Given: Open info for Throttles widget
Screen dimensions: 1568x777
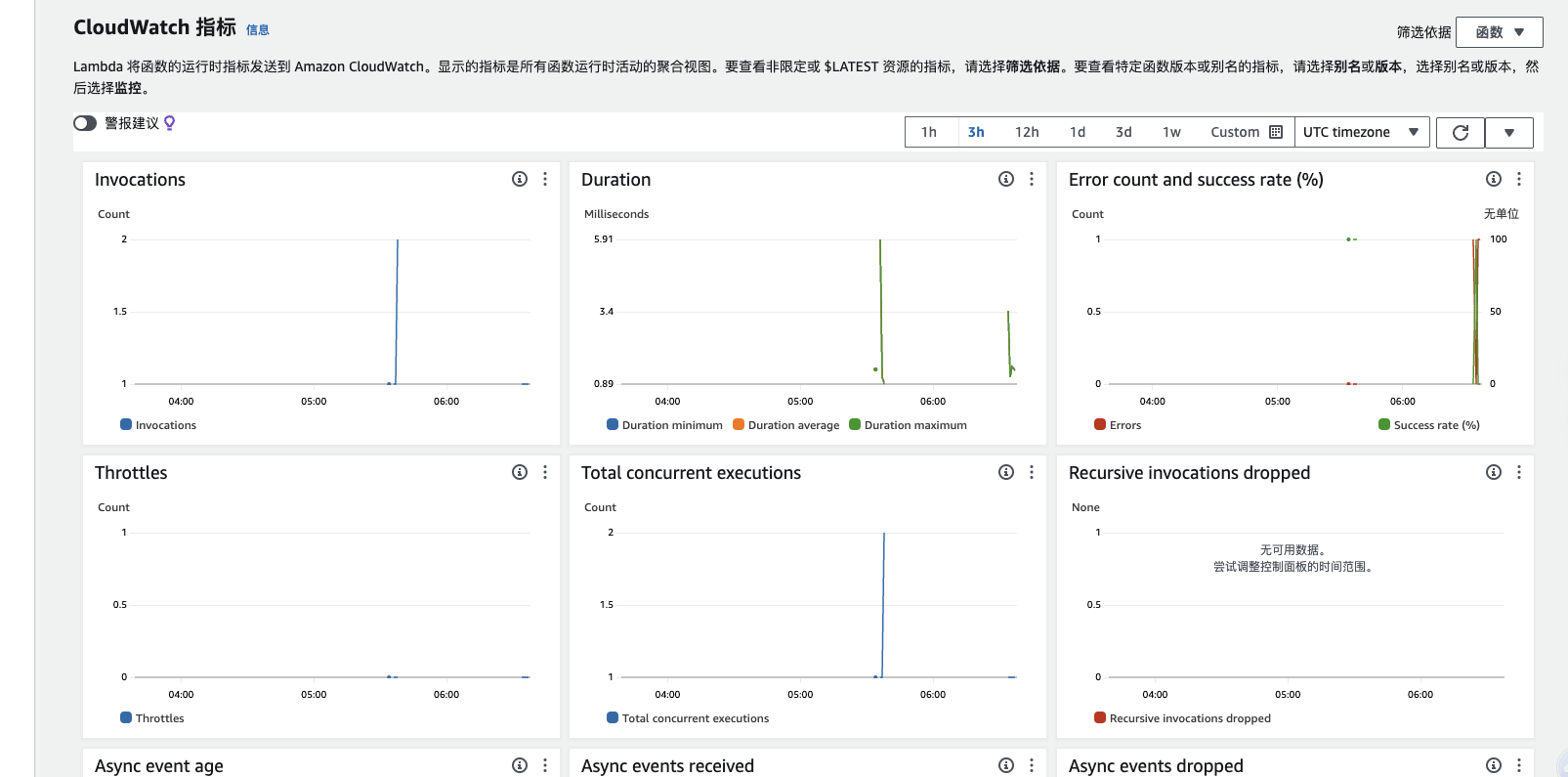Looking at the screenshot, I should [x=520, y=472].
